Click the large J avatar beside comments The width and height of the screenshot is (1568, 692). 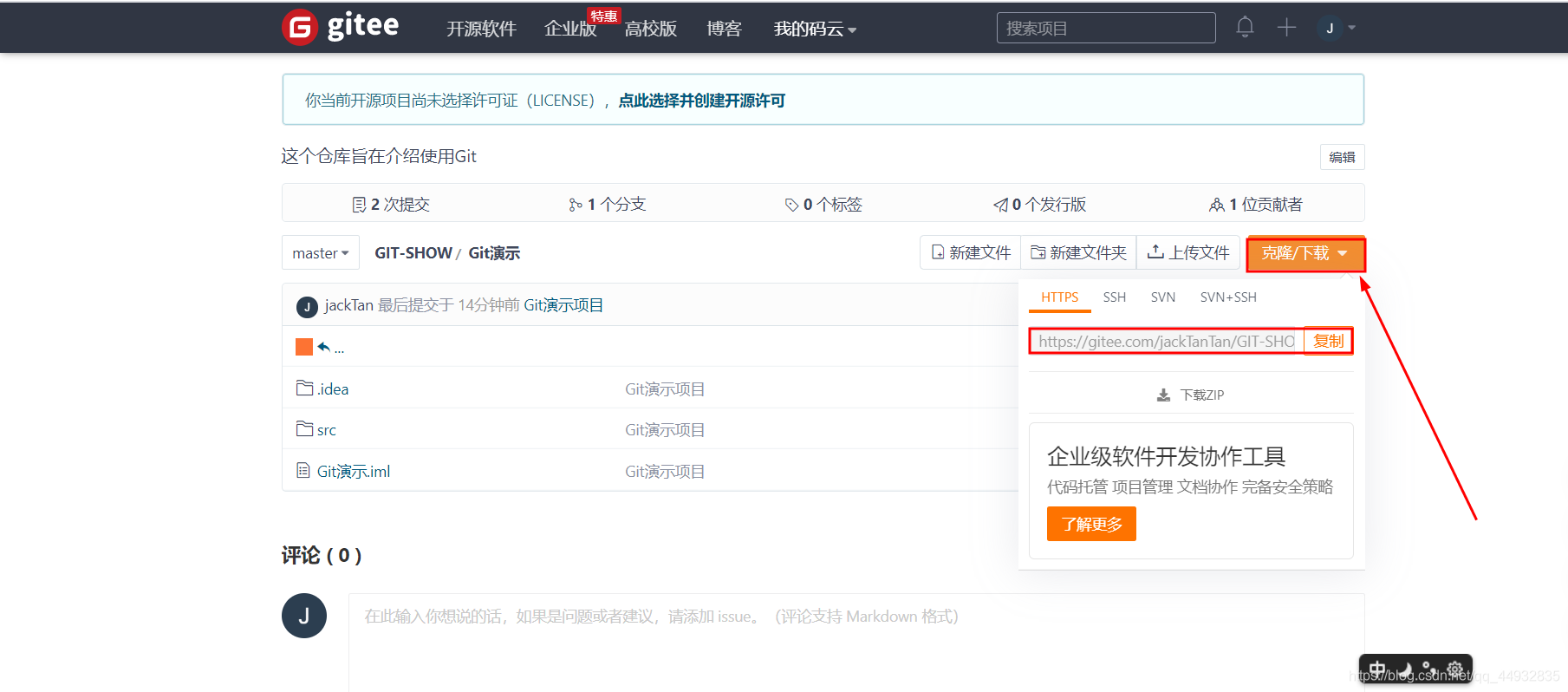click(304, 616)
